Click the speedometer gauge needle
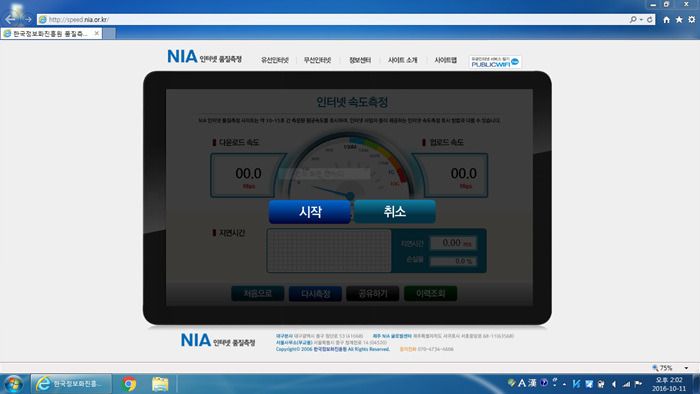700x394 pixels. (x=333, y=191)
